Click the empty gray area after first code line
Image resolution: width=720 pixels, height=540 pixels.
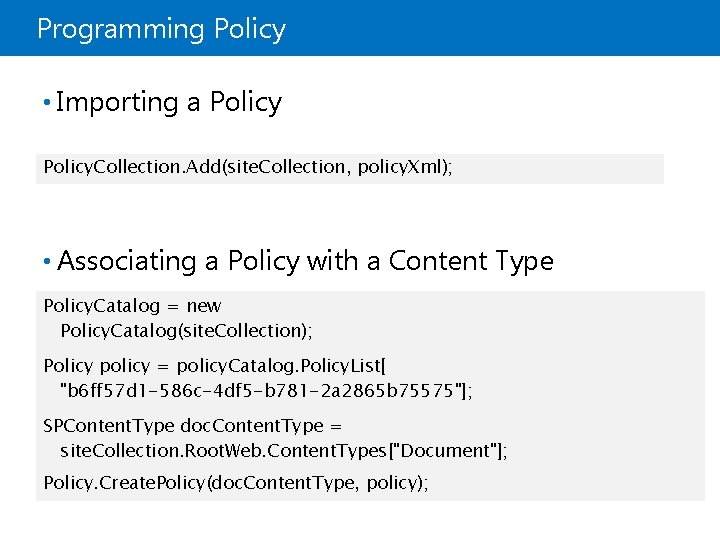point(560,168)
